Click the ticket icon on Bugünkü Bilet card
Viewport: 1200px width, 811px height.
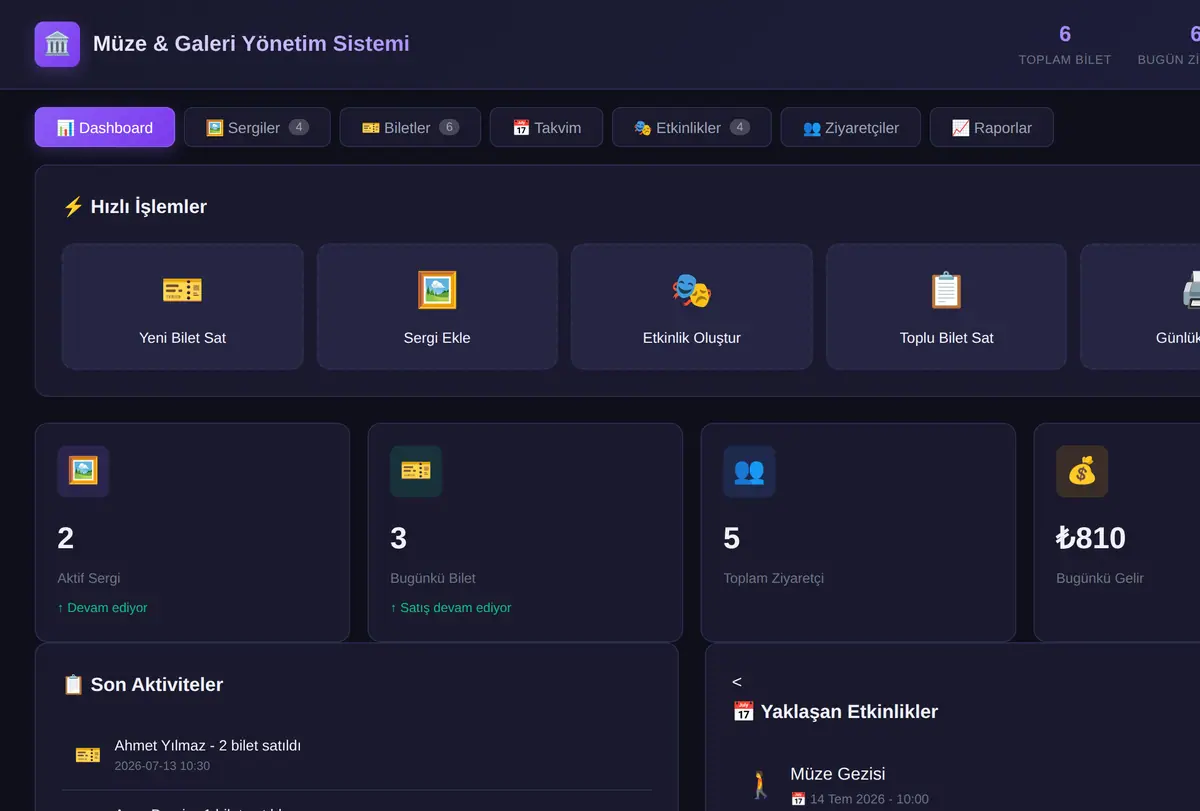[416, 471]
